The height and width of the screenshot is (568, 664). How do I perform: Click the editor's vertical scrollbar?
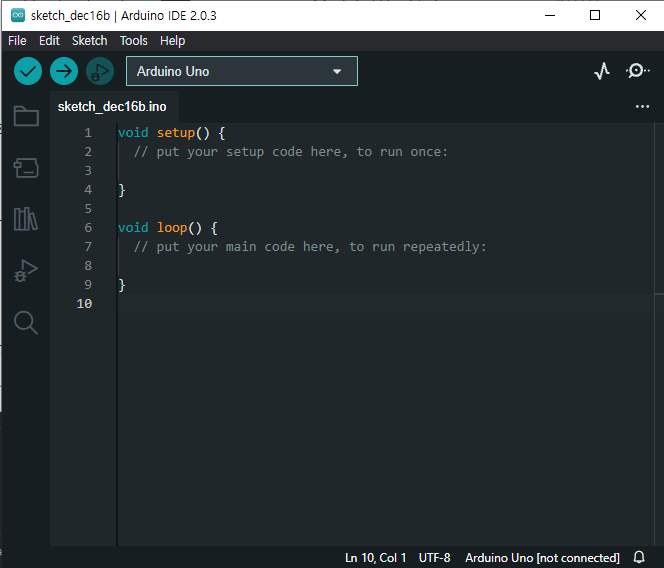(x=659, y=334)
